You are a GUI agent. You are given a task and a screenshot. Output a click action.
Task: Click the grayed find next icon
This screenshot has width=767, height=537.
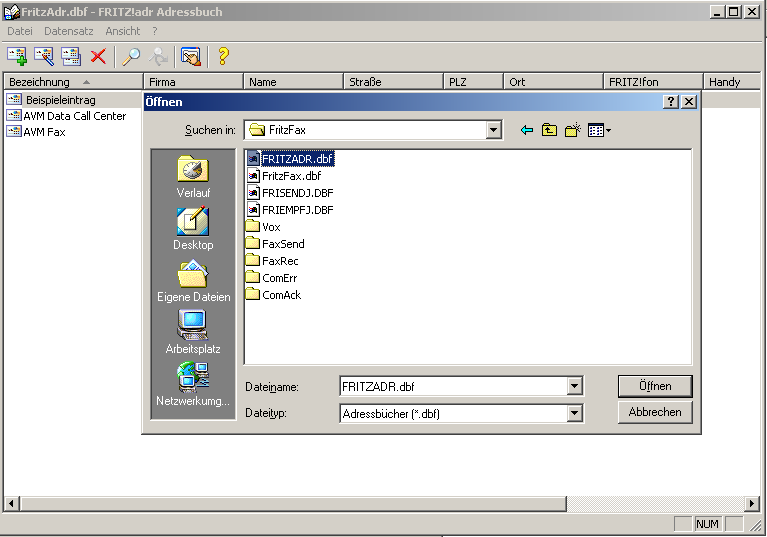158,56
